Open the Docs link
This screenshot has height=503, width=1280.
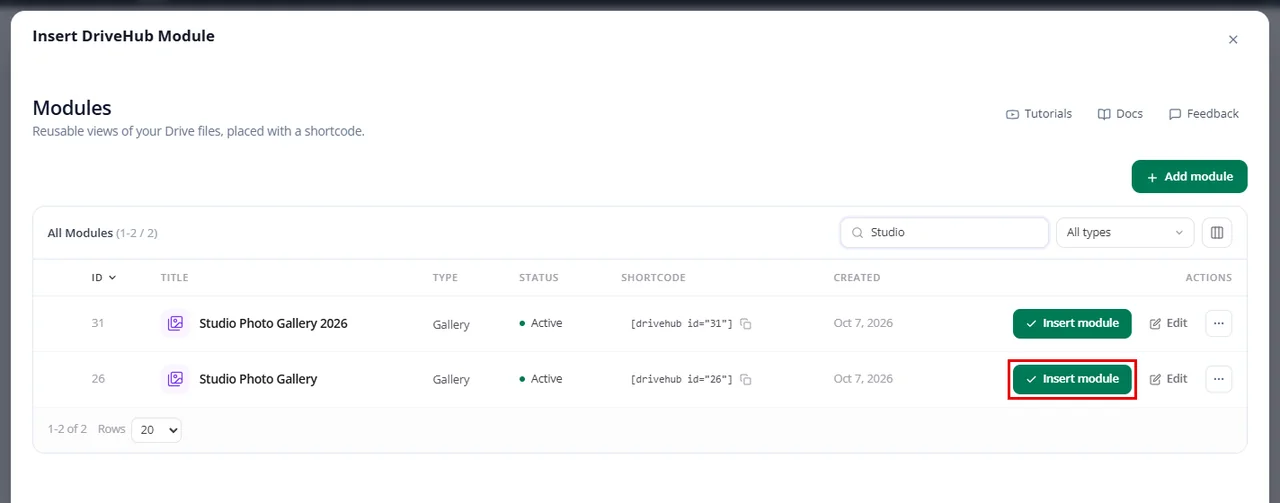click(x=1120, y=114)
